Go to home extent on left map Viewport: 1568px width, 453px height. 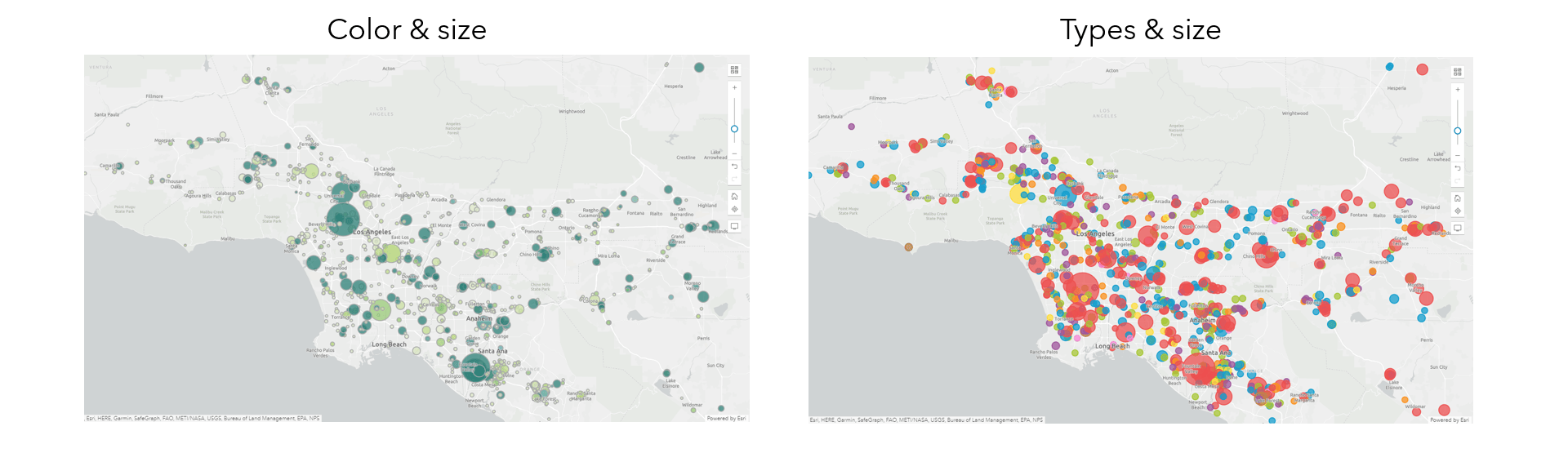point(734,197)
